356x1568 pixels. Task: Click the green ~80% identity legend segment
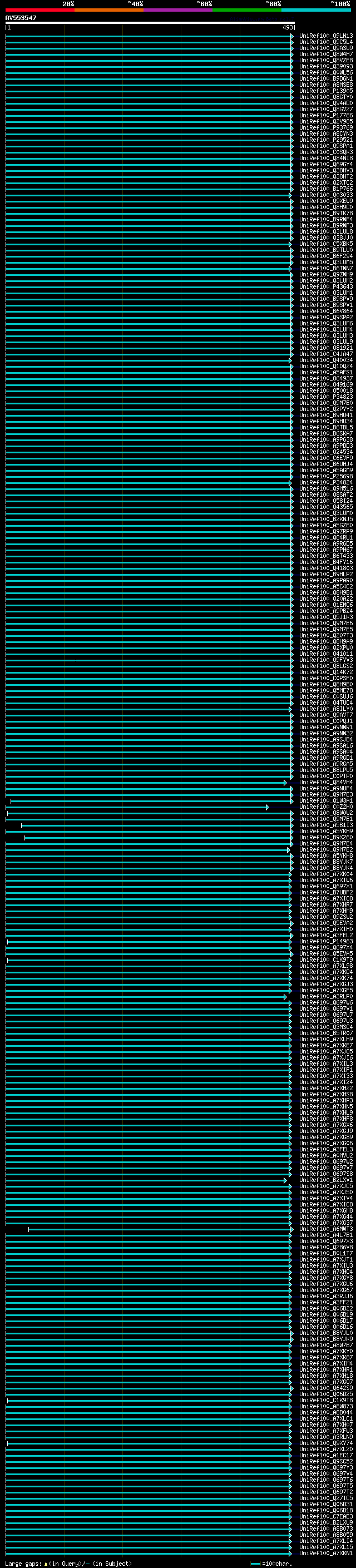pyautogui.click(x=247, y=10)
